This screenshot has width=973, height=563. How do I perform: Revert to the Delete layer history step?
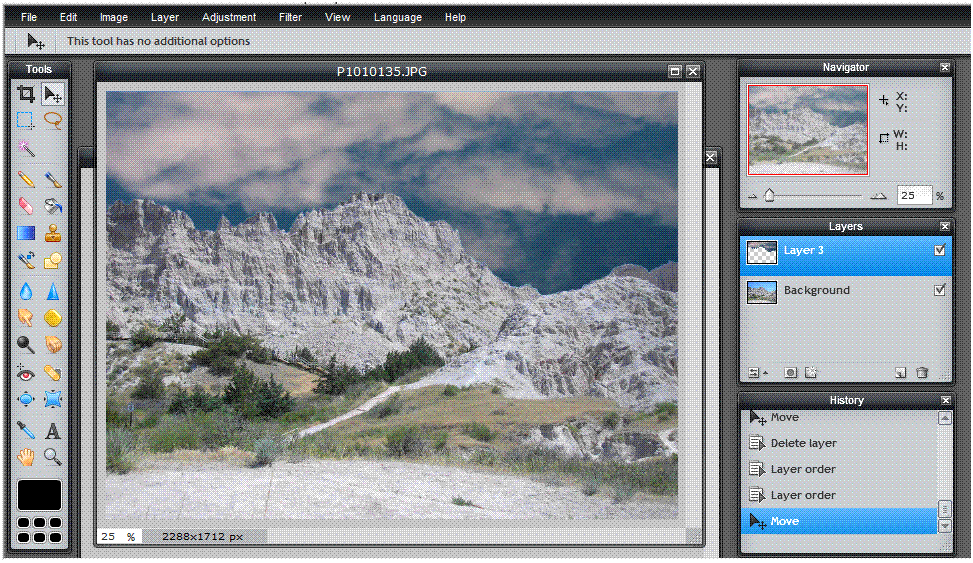coord(803,443)
